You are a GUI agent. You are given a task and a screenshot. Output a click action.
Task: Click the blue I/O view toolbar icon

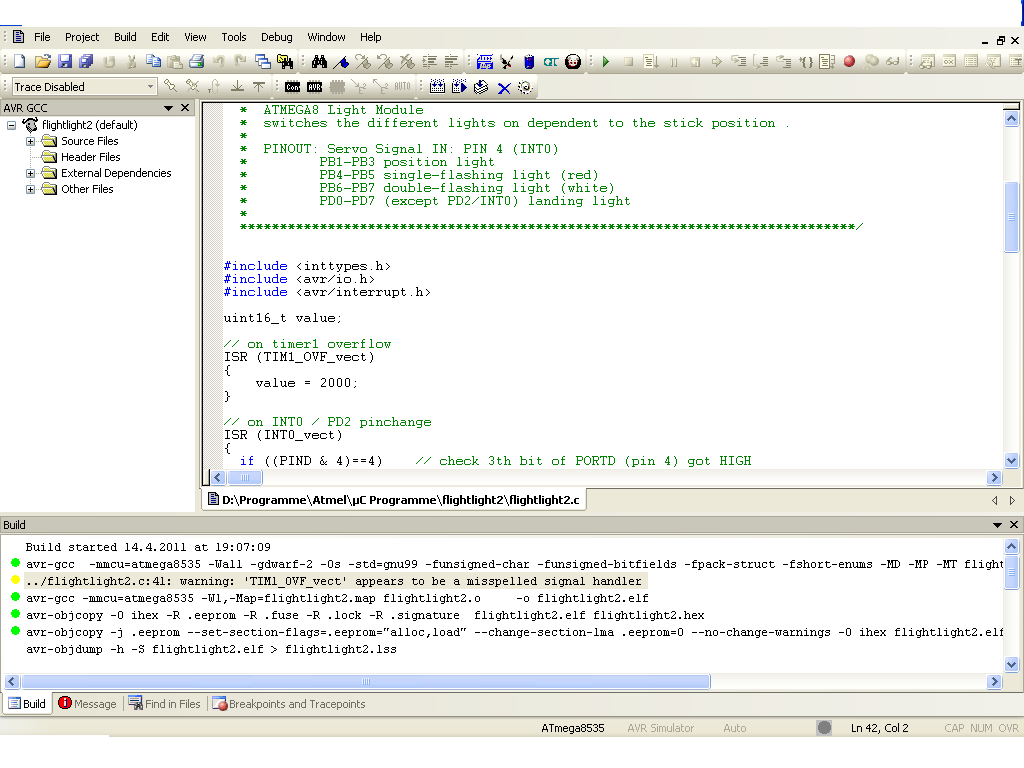tap(485, 61)
